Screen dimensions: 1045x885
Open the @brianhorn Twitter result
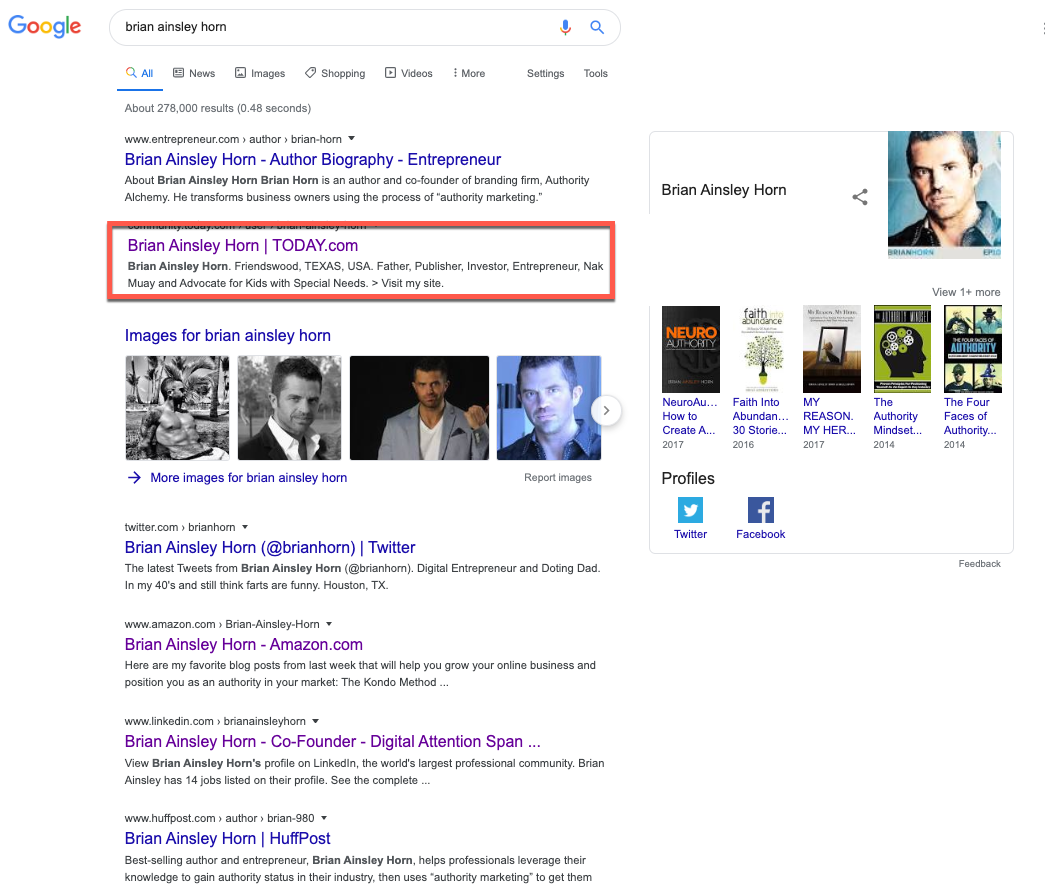270,548
